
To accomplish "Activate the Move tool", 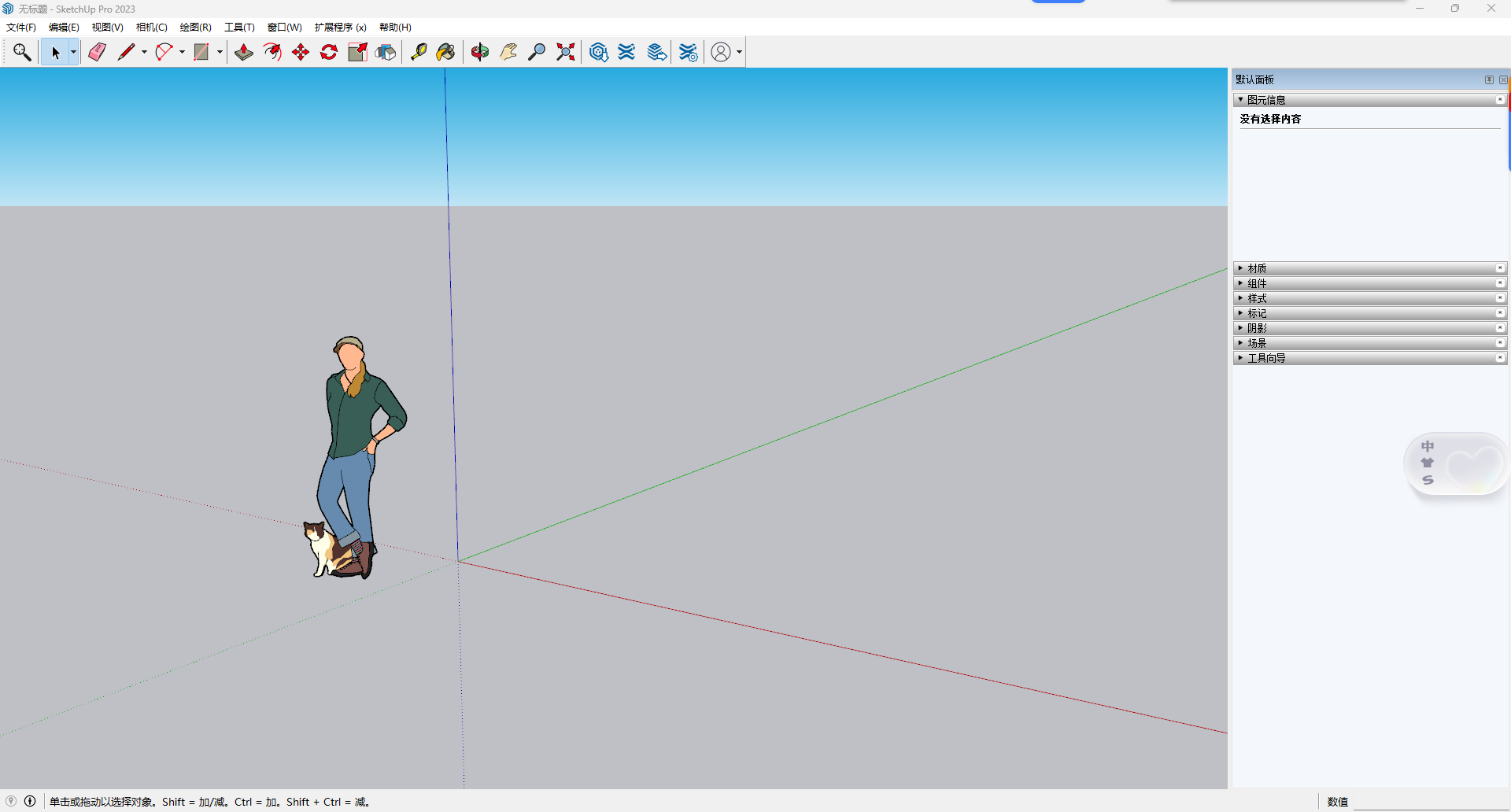I will click(300, 52).
